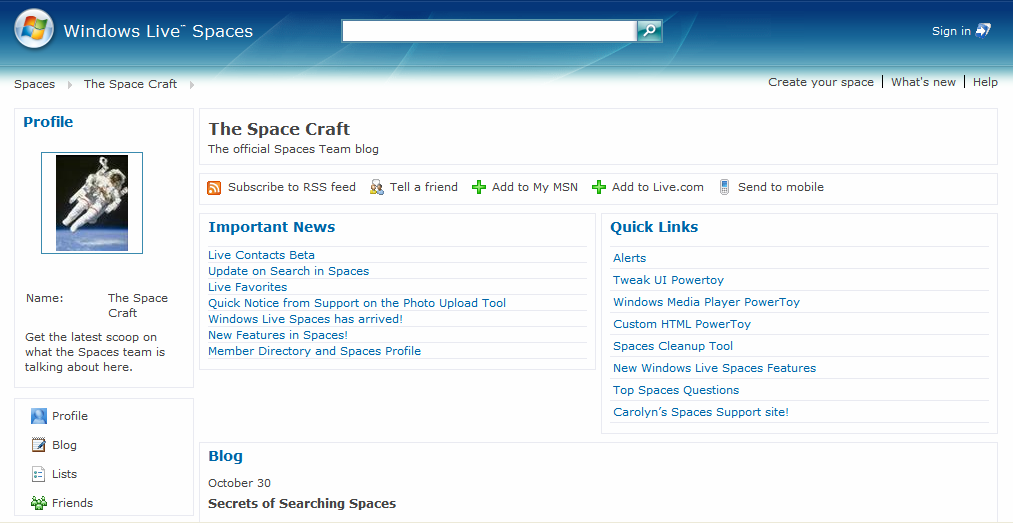Screen dimensions: 1013x523
Task: Click the Friends text in sidebar navigation
Action: (x=72, y=504)
